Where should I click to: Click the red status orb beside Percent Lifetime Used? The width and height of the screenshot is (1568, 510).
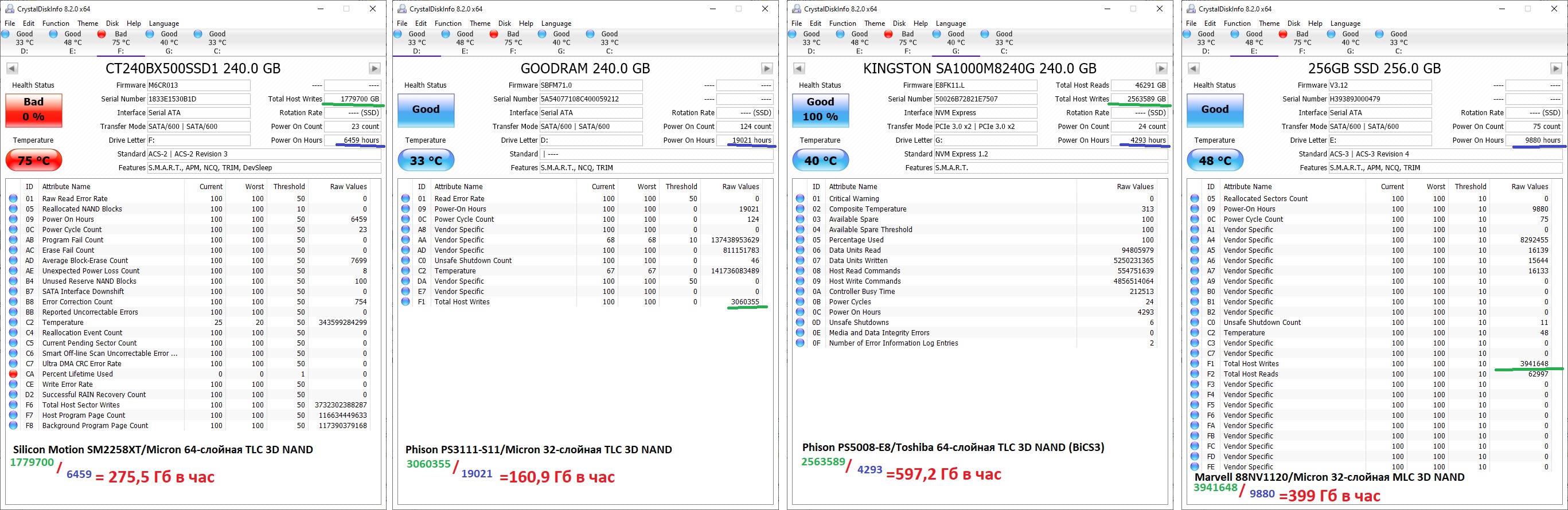13,374
